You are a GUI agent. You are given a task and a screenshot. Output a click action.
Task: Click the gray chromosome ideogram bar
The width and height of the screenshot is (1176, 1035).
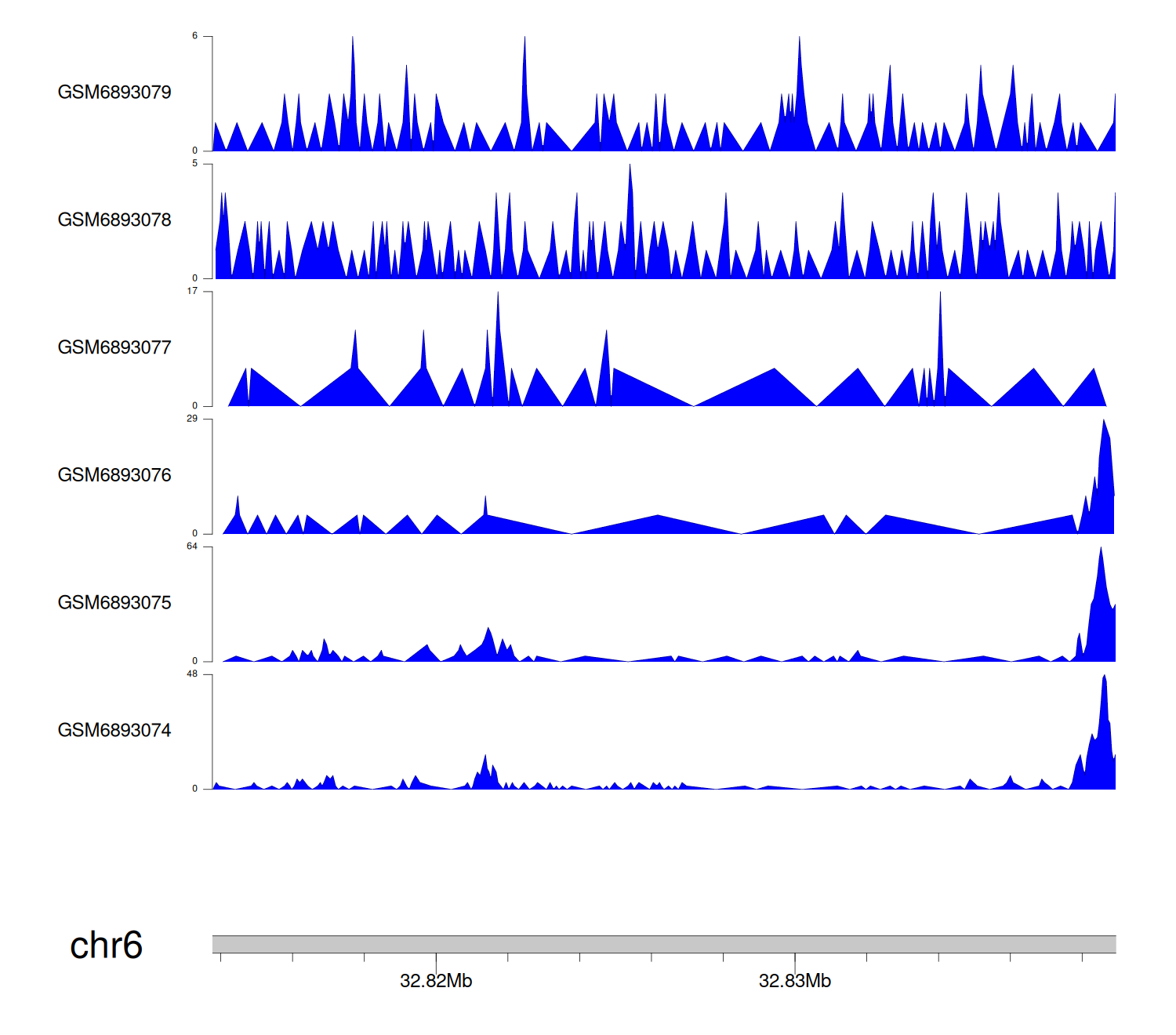pyautogui.click(x=663, y=944)
